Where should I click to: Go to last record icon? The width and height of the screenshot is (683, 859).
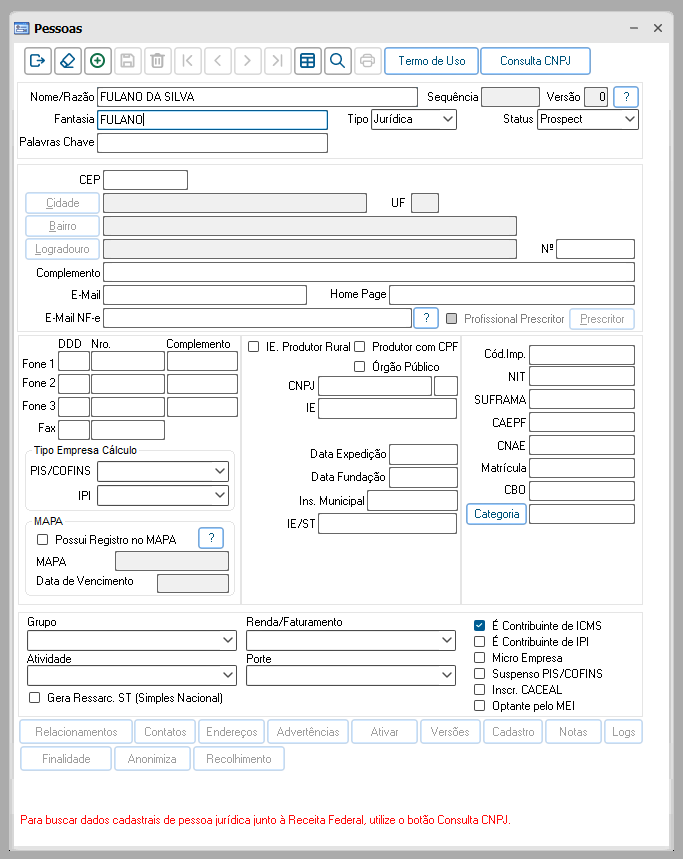[278, 60]
